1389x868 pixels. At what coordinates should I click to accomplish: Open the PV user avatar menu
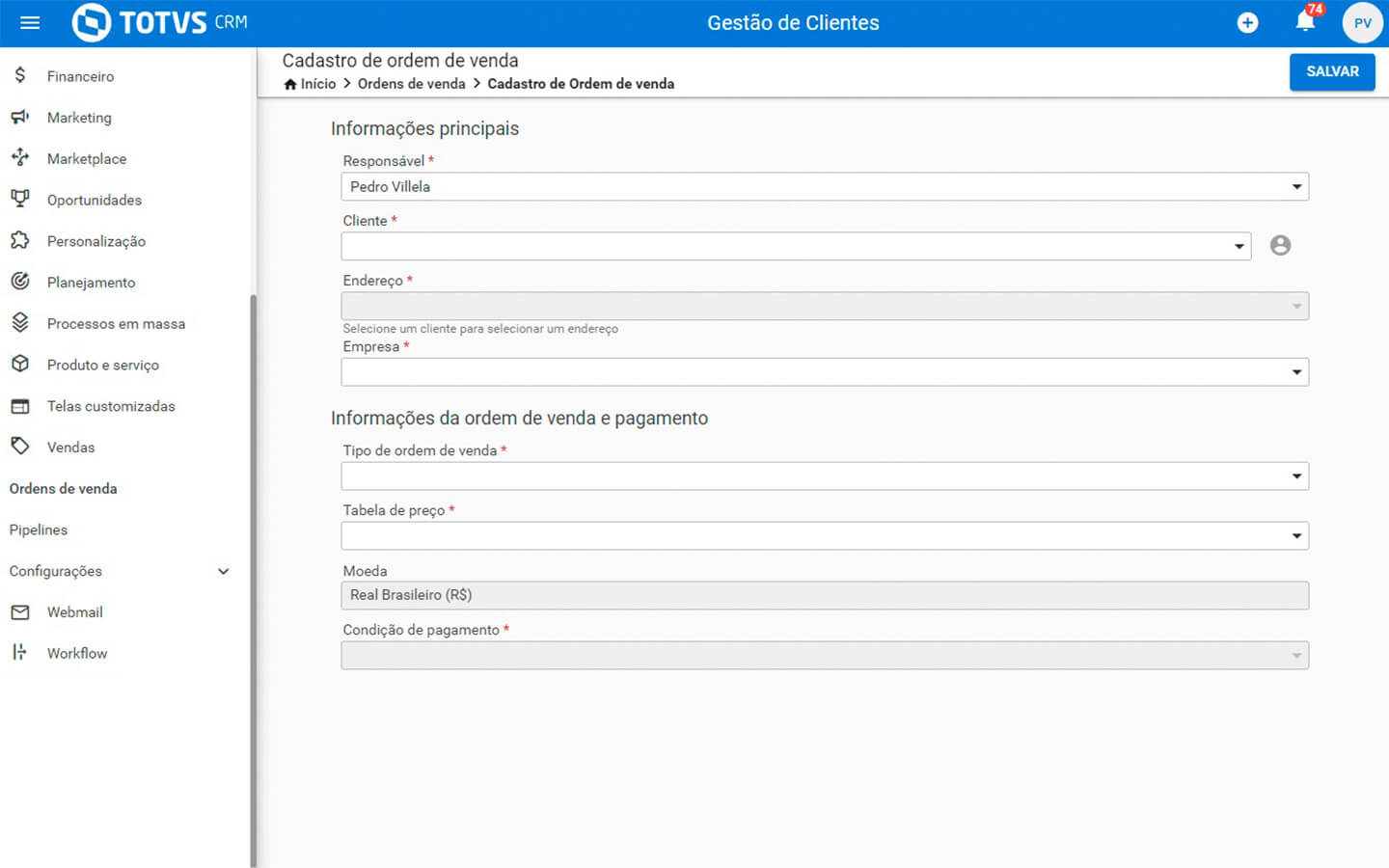(x=1362, y=23)
